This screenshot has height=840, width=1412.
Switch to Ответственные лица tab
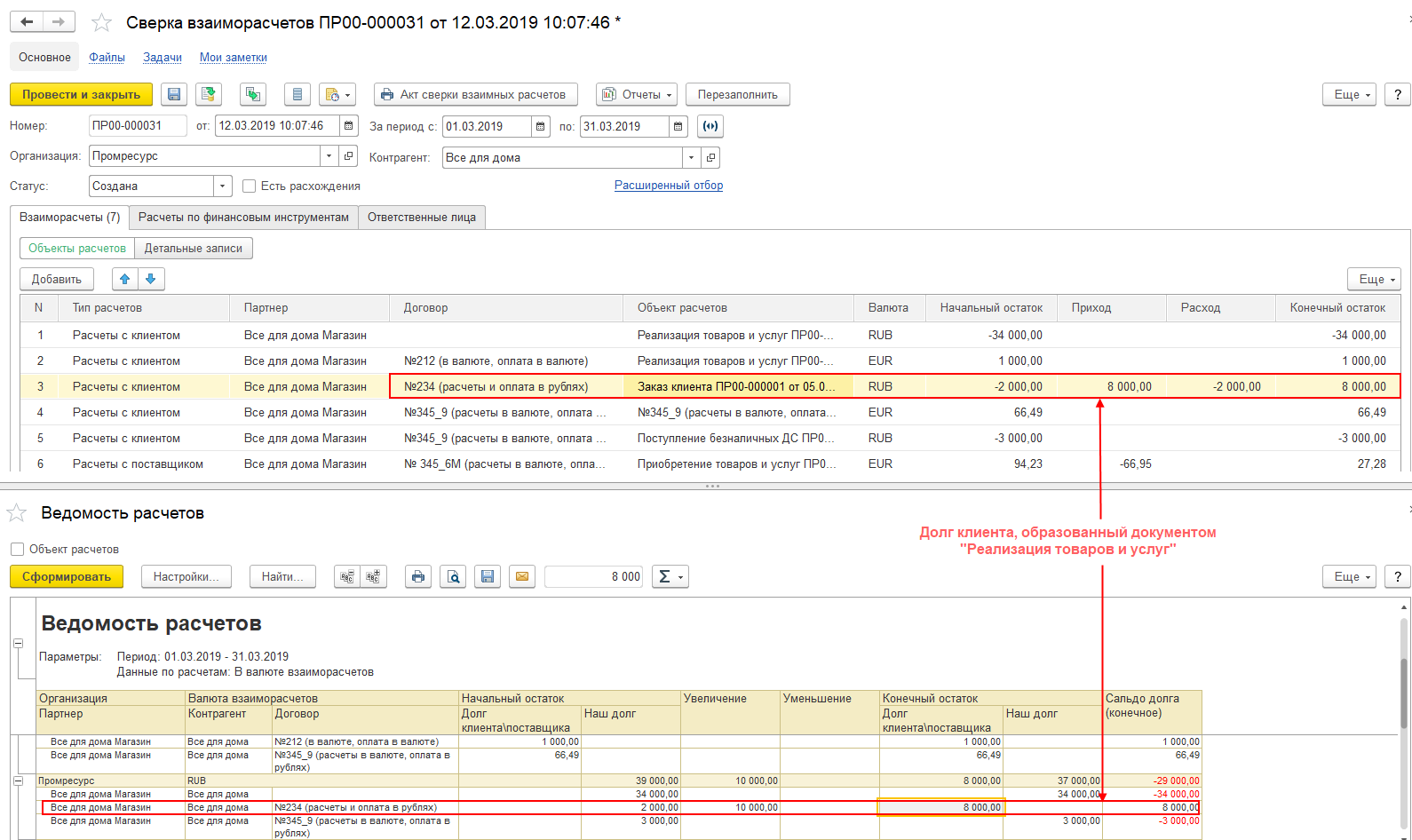422,218
